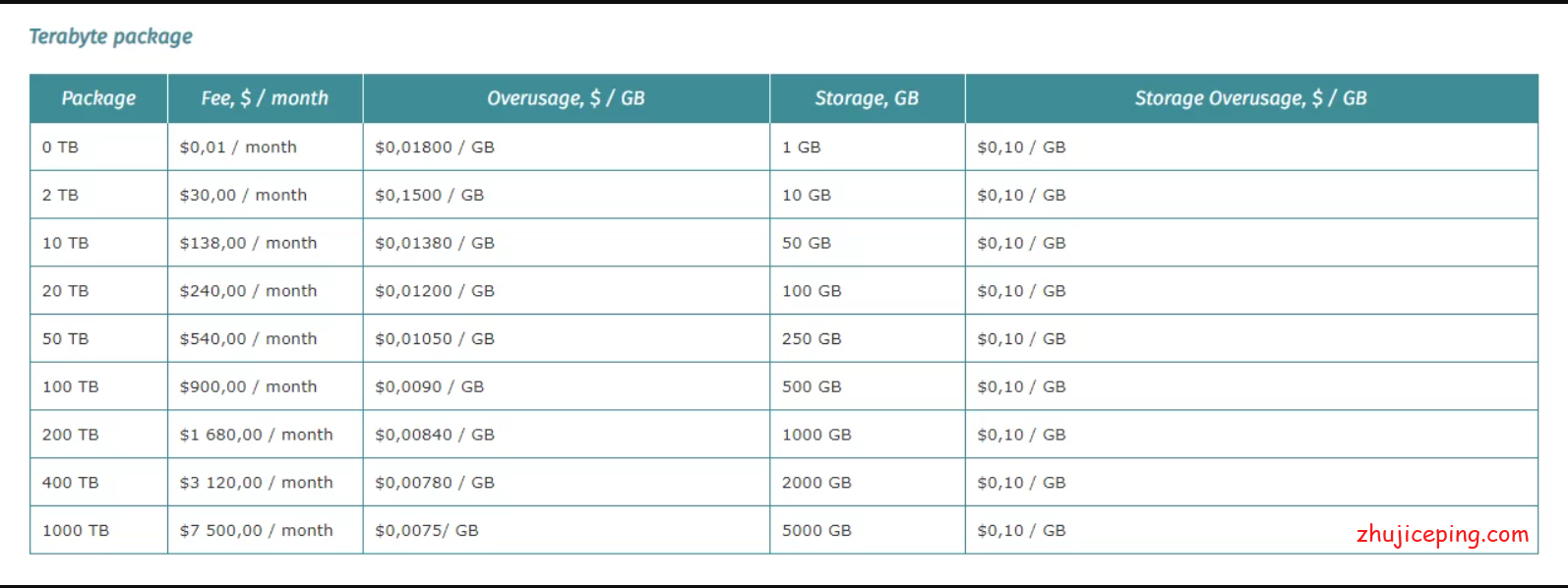The width and height of the screenshot is (1568, 588).
Task: Select the "$0,1500 / GB" overusage cell
Action: [430, 195]
